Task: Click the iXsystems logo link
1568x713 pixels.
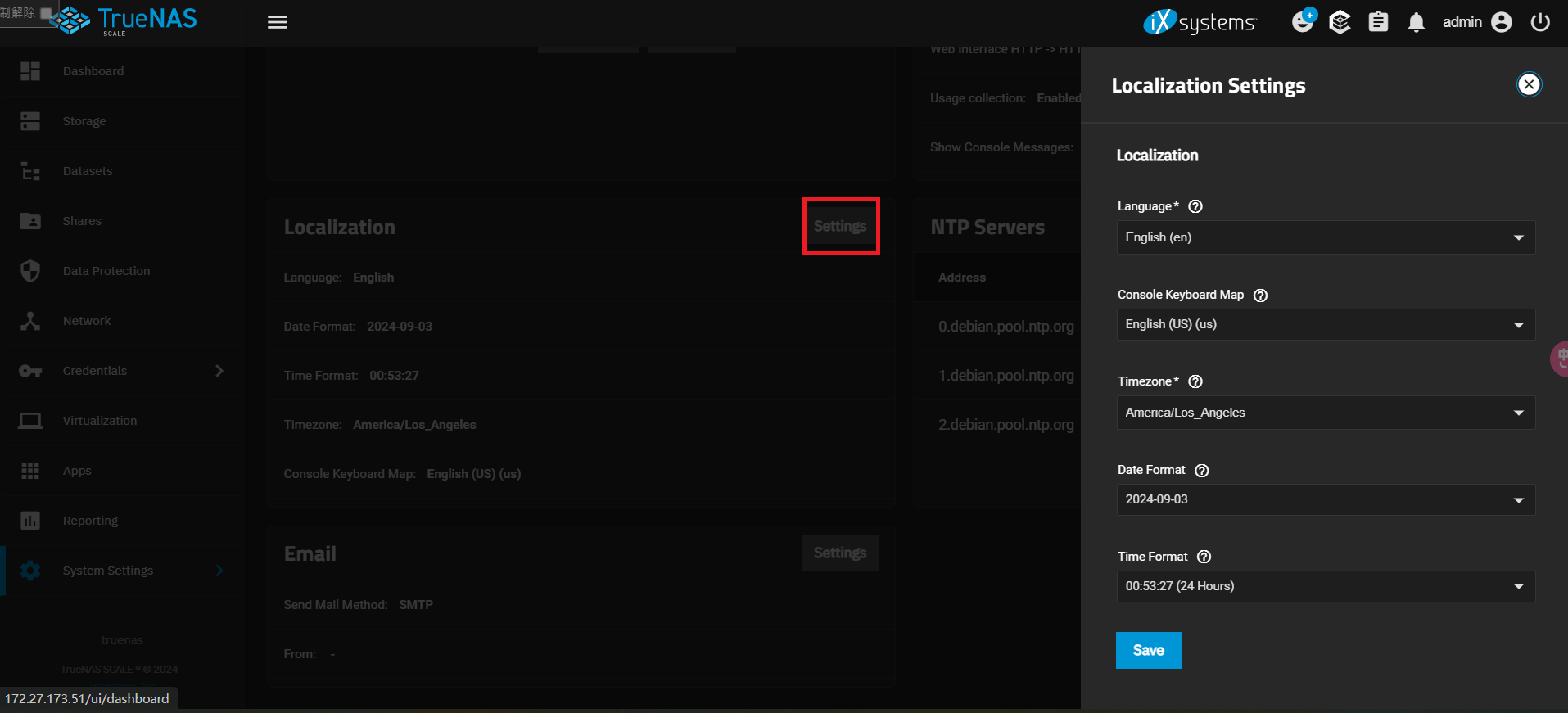Action: [1200, 22]
